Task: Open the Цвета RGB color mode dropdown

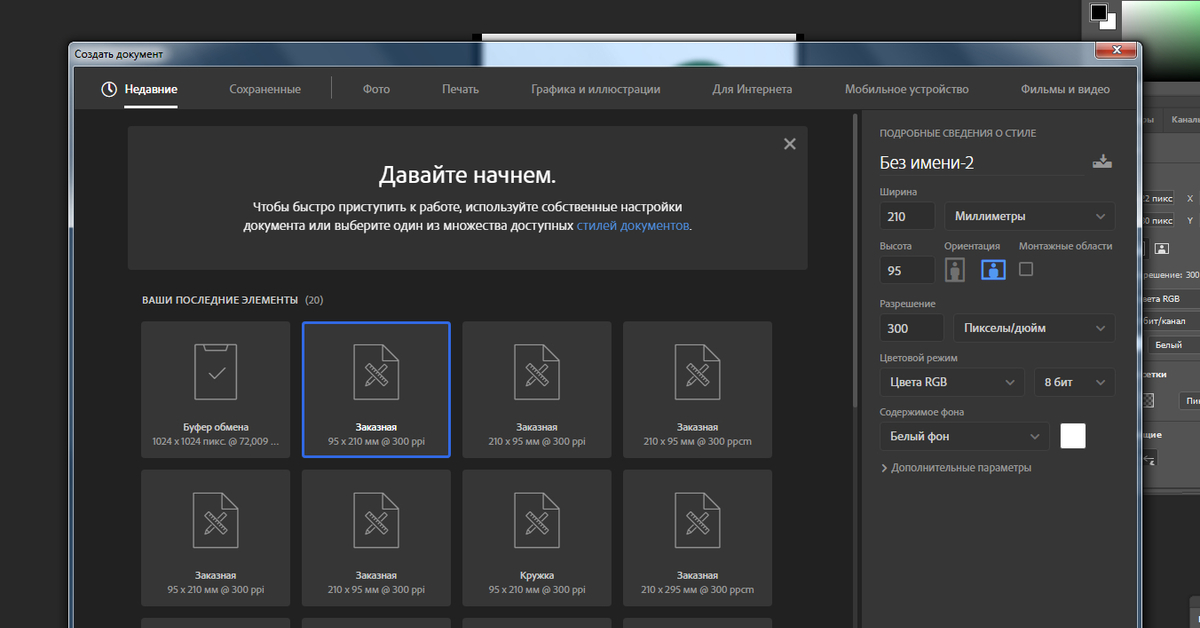Action: [x=952, y=382]
